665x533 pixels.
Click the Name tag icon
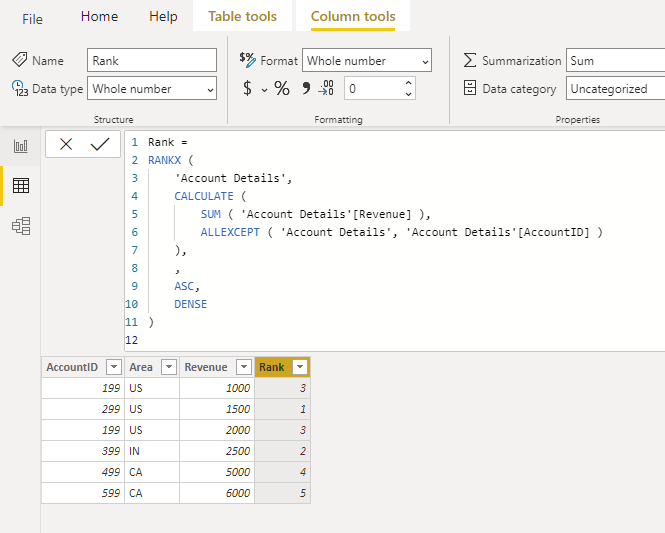click(20, 60)
